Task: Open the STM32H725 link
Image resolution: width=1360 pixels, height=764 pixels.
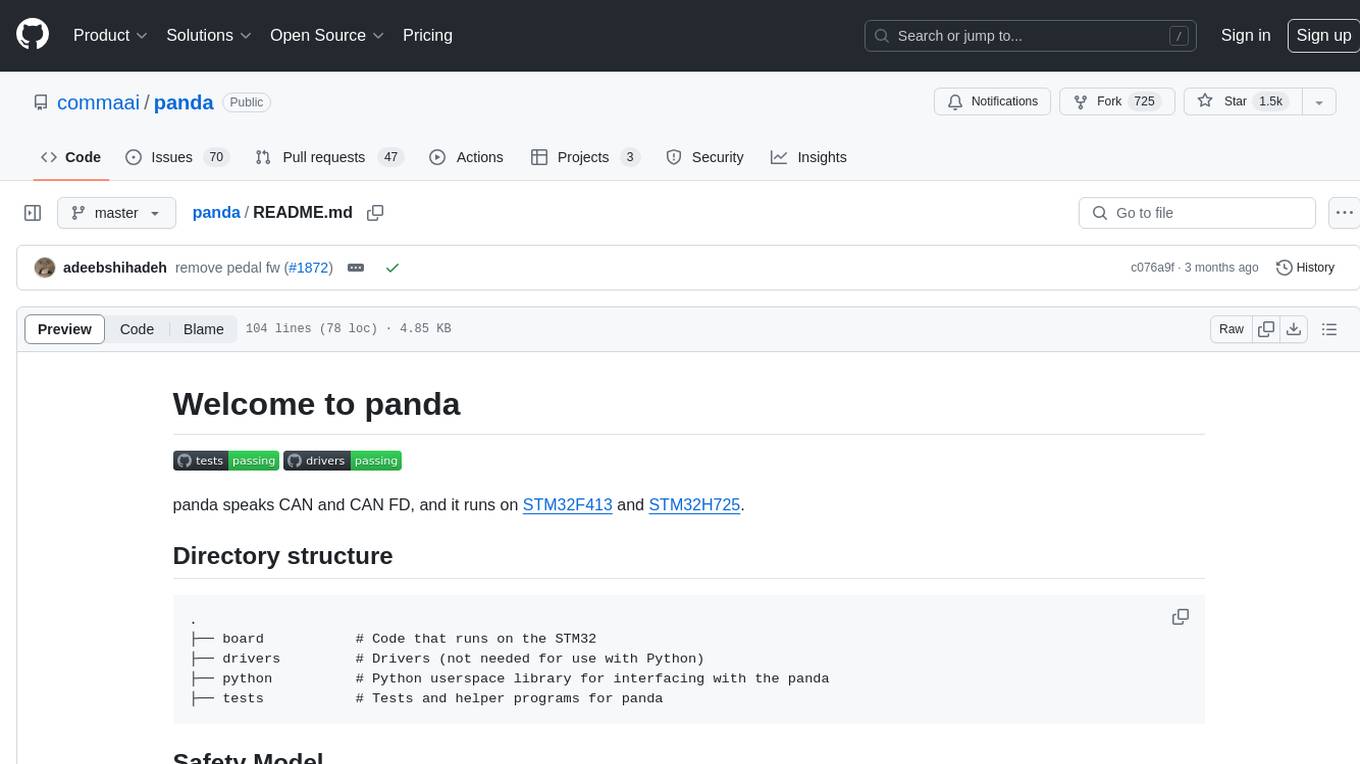Action: point(694,505)
